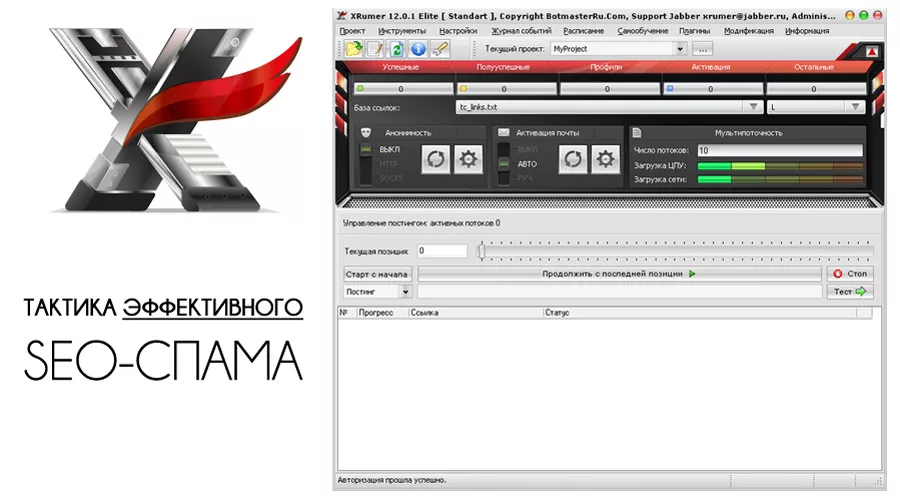This screenshot has width=900, height=504.
Task: Open the Информация menu
Action: (x=807, y=31)
